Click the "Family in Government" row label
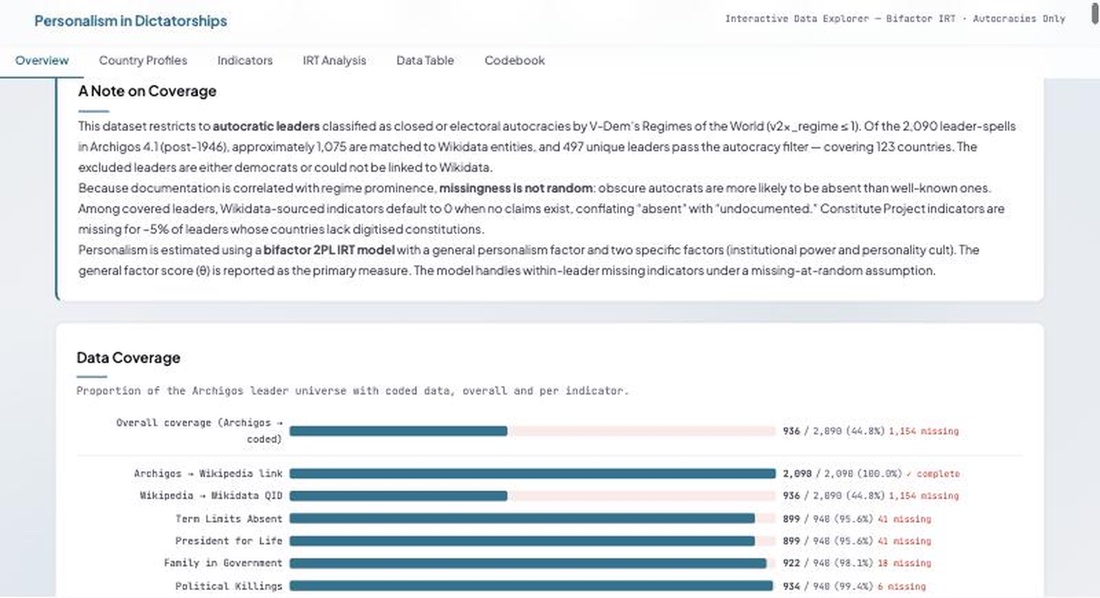The image size is (1100, 598). click(223, 563)
